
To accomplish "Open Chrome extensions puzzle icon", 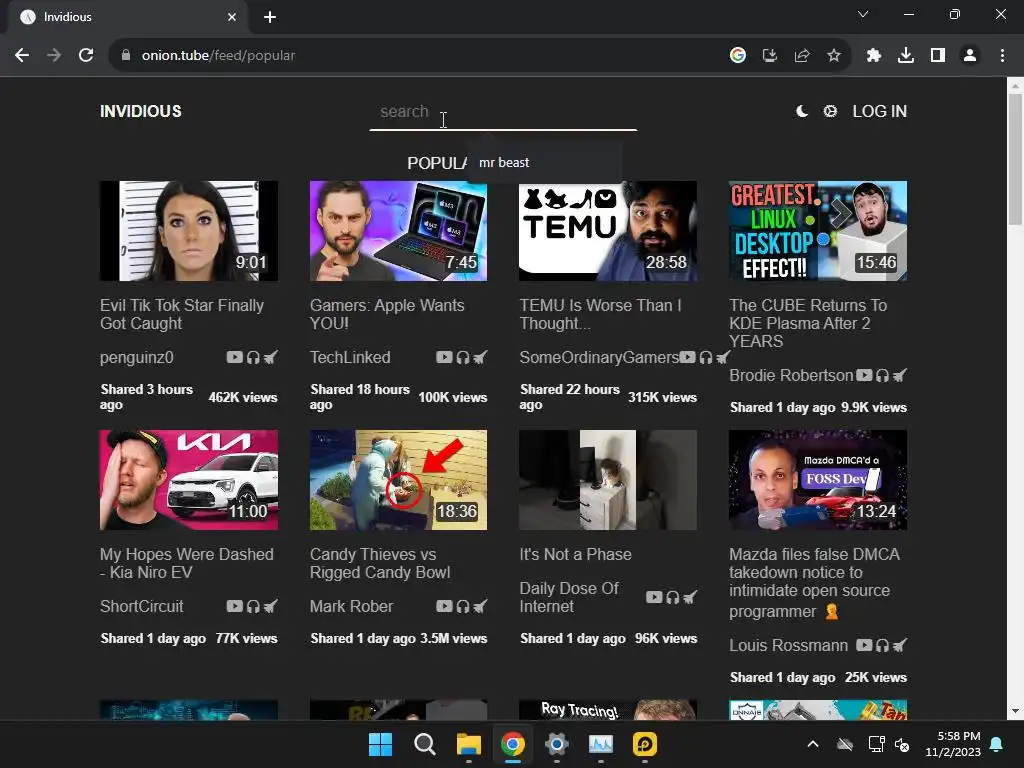I will 874,56.
